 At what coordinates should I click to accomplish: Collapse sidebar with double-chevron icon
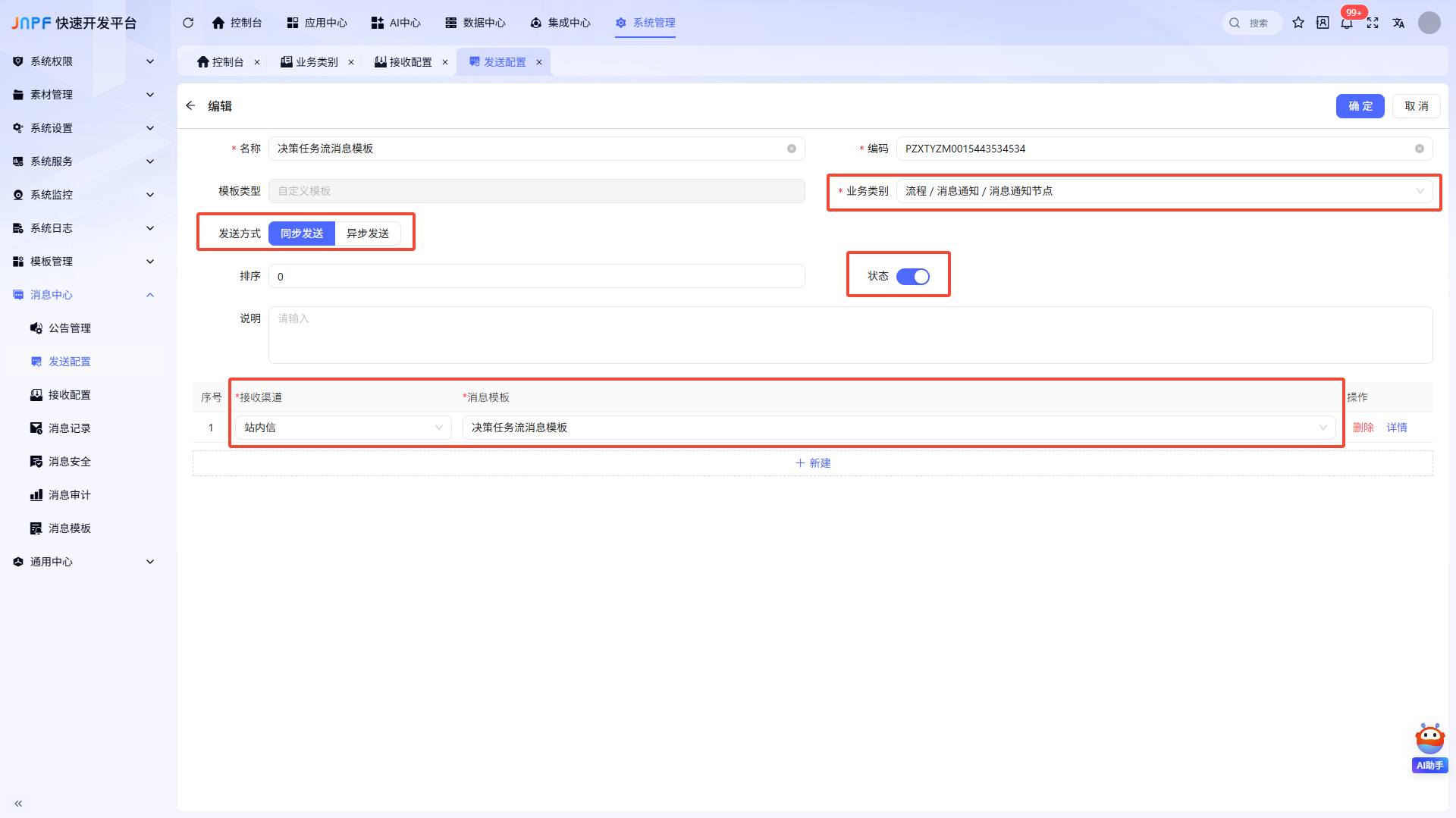tap(18, 803)
